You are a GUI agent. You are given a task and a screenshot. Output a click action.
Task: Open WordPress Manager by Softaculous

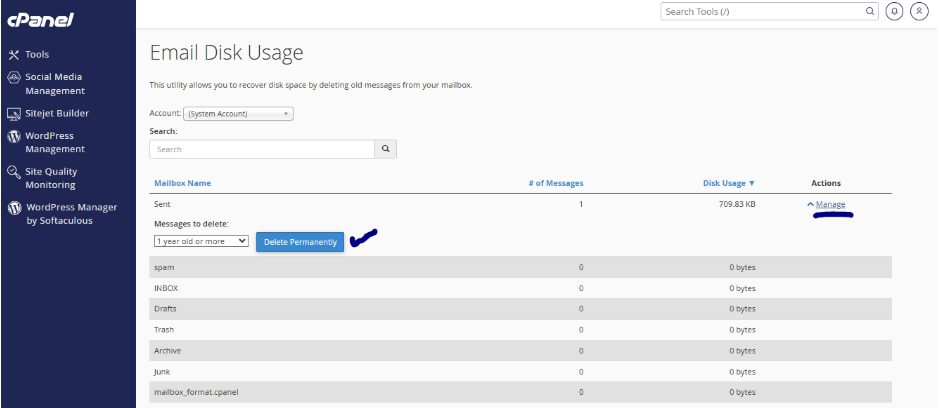pos(71,214)
